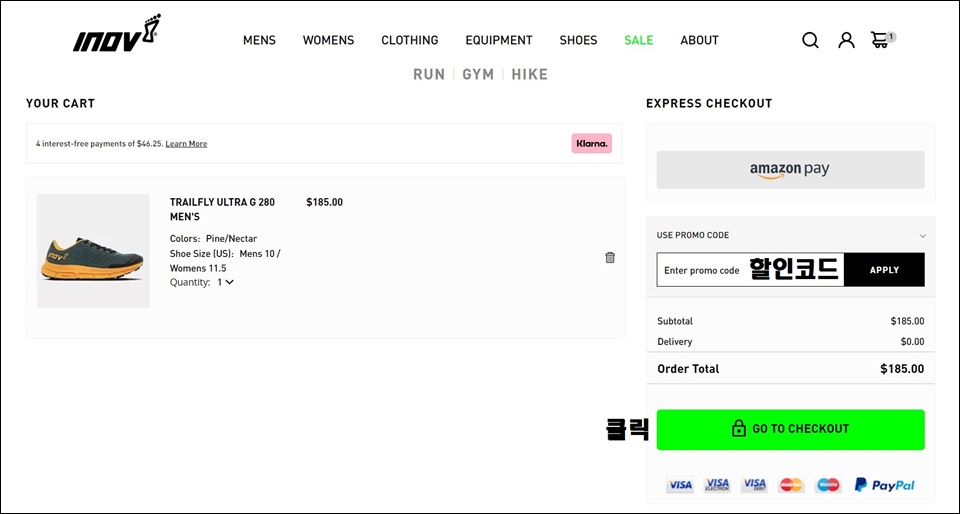Open the Quantity dropdown
This screenshot has width=960, height=514.
pos(225,282)
